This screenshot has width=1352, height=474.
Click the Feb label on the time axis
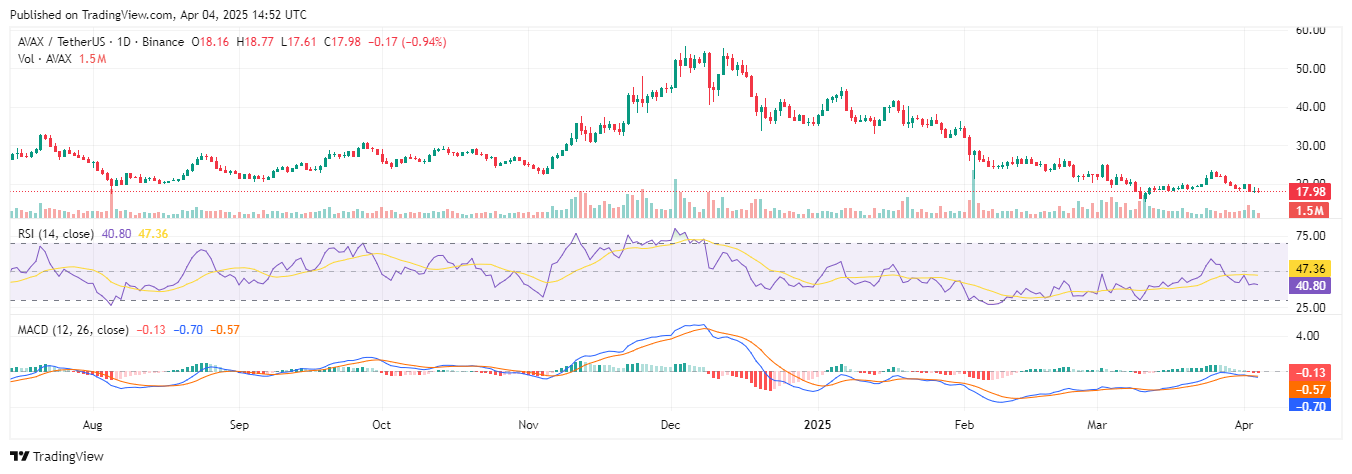click(964, 424)
